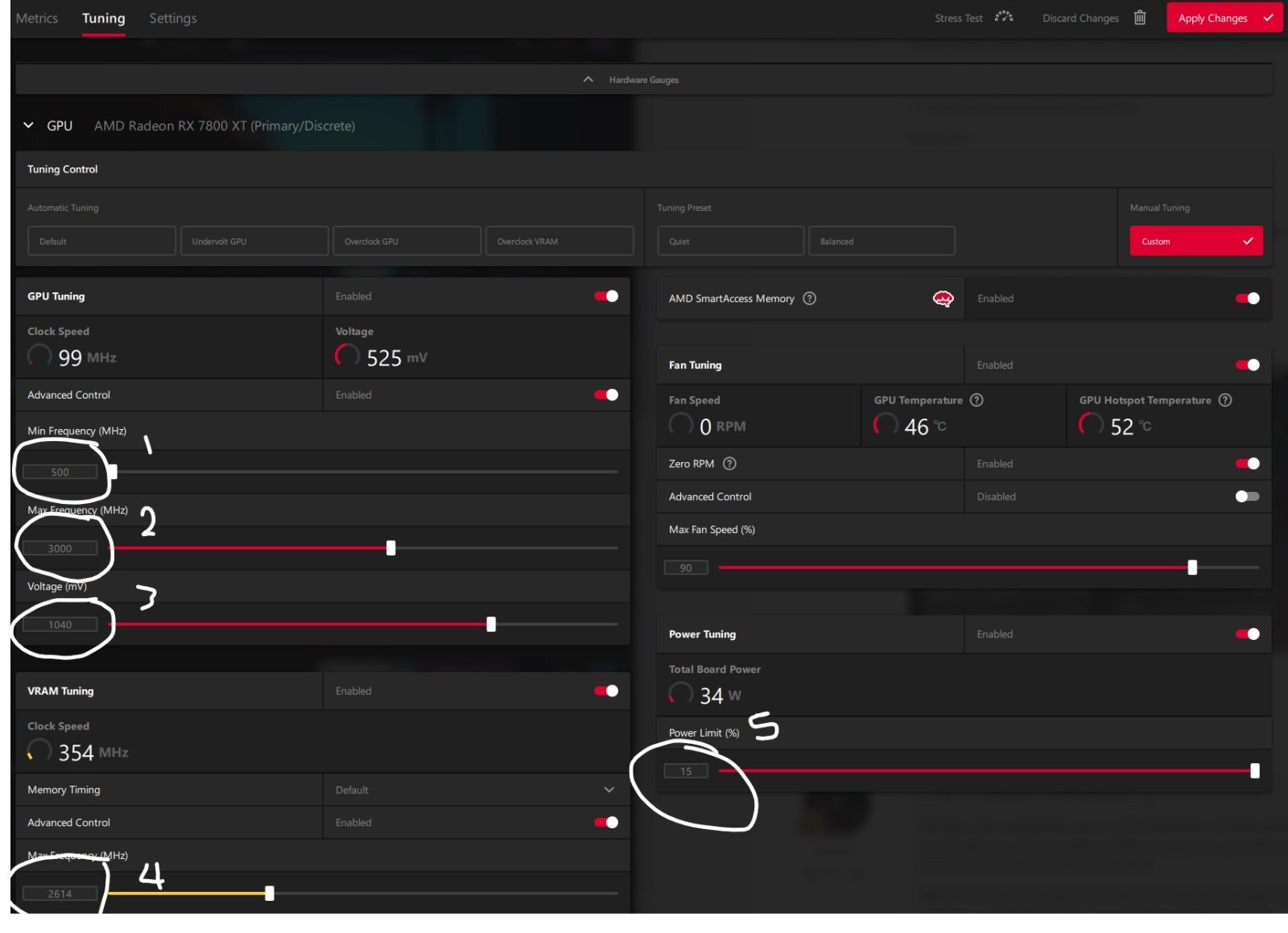Select the Custom manual tuning button
Viewport: 1288px width, 933px height.
pos(1196,241)
